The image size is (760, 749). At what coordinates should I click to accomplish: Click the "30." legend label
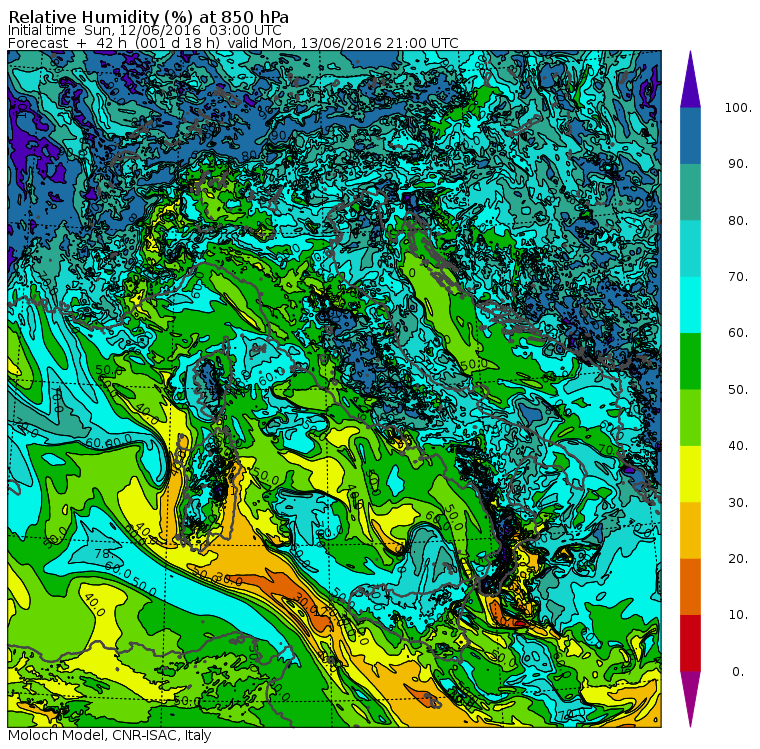pos(738,503)
